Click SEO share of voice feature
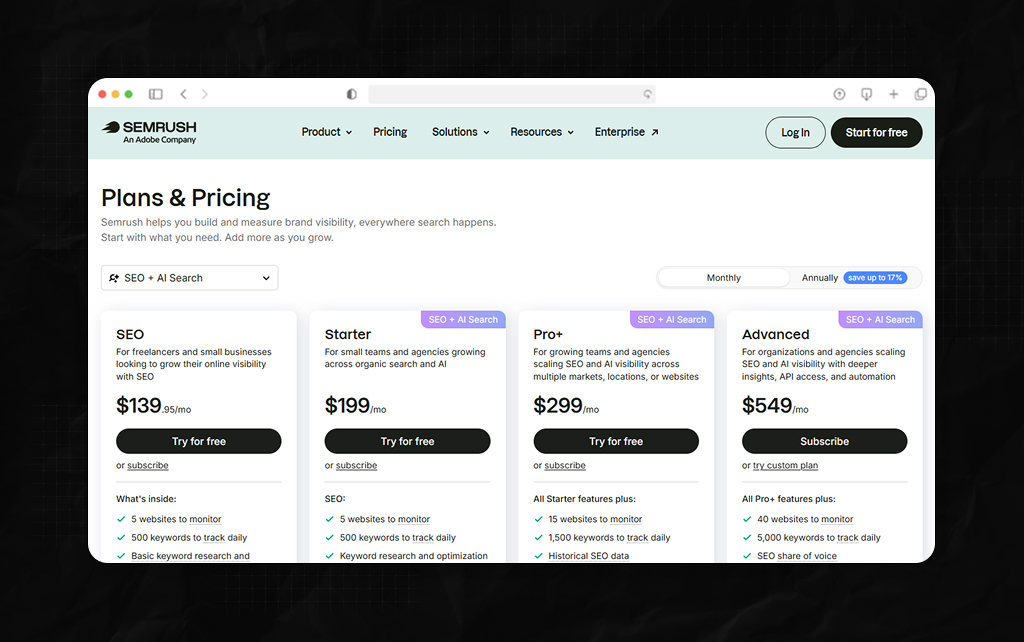Image resolution: width=1024 pixels, height=642 pixels. point(797,556)
